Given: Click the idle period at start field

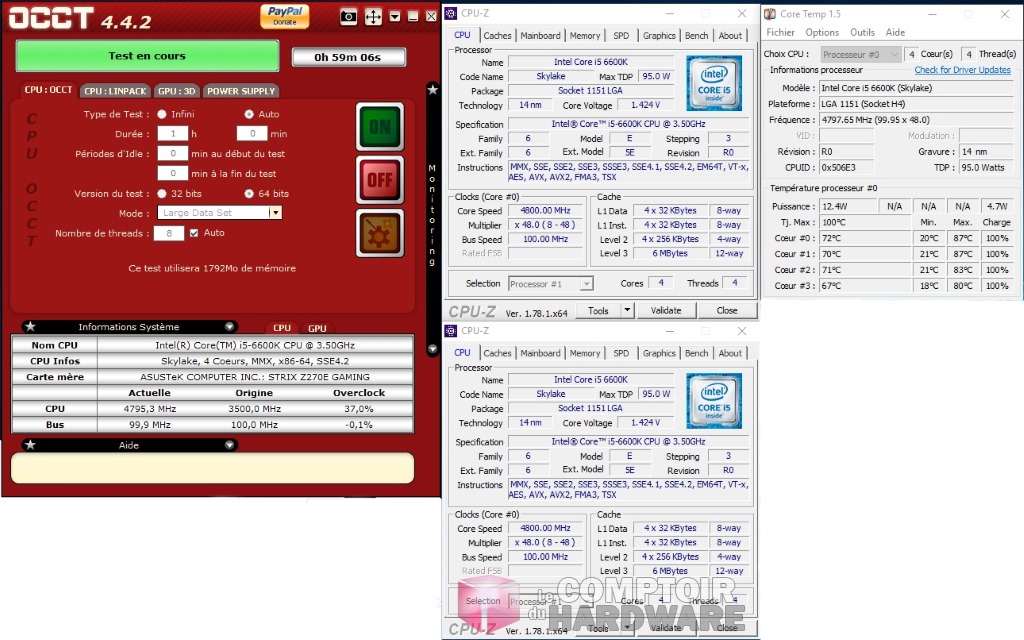Looking at the screenshot, I should pos(172,153).
